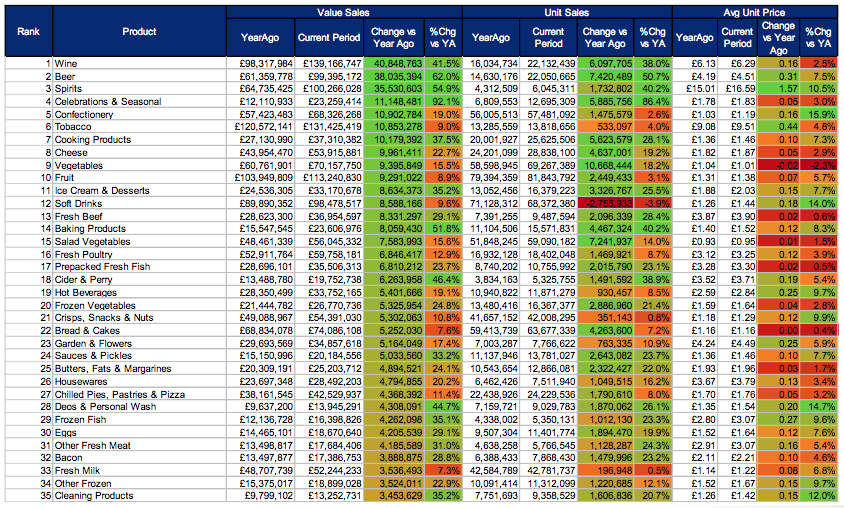This screenshot has width=844, height=508.
Task: Click Vegetables unit change 10,668,444
Action: pos(605,166)
